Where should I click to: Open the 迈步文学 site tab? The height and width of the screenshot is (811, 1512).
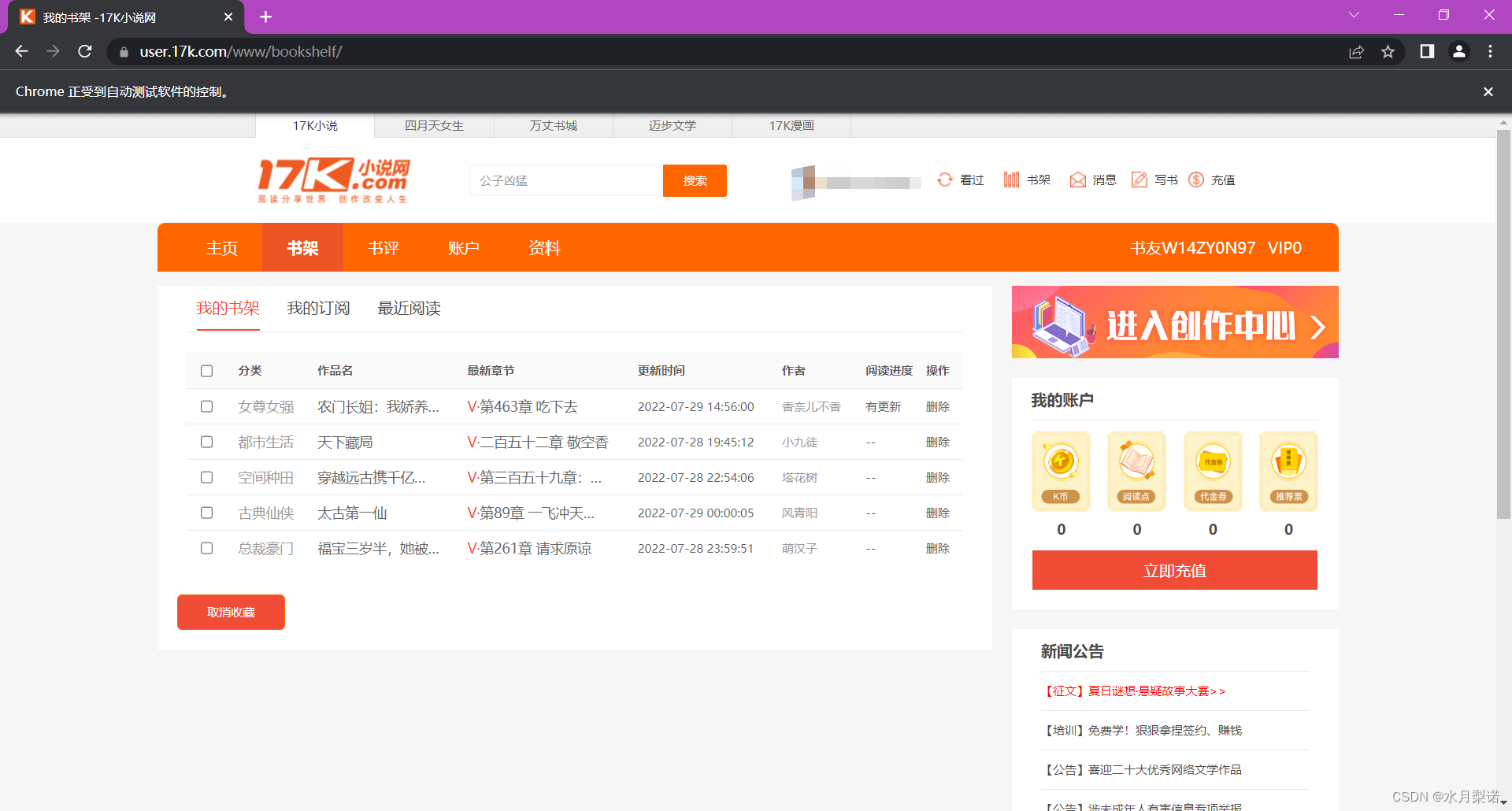pyautogui.click(x=673, y=126)
